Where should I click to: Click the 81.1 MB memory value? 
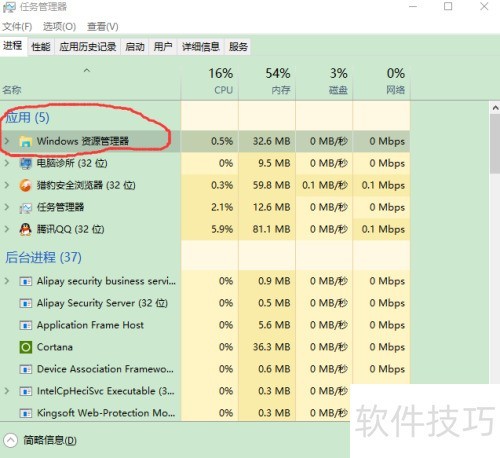(x=271, y=229)
